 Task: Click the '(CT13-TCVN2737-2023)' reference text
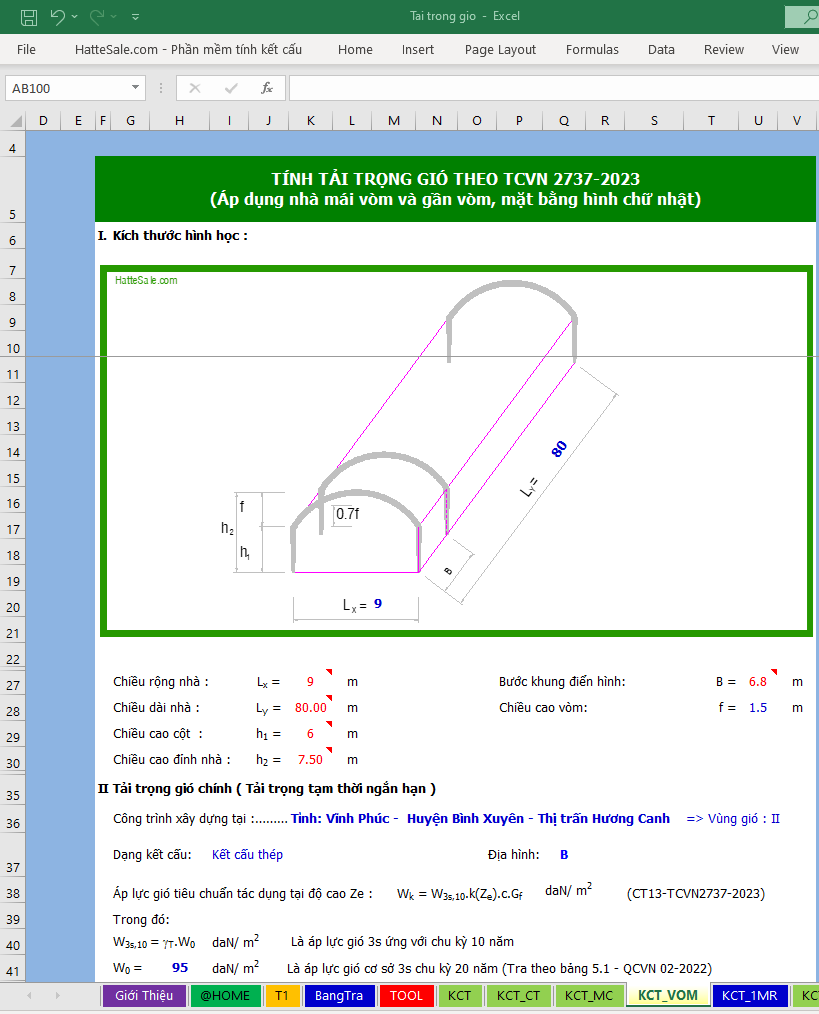695,893
